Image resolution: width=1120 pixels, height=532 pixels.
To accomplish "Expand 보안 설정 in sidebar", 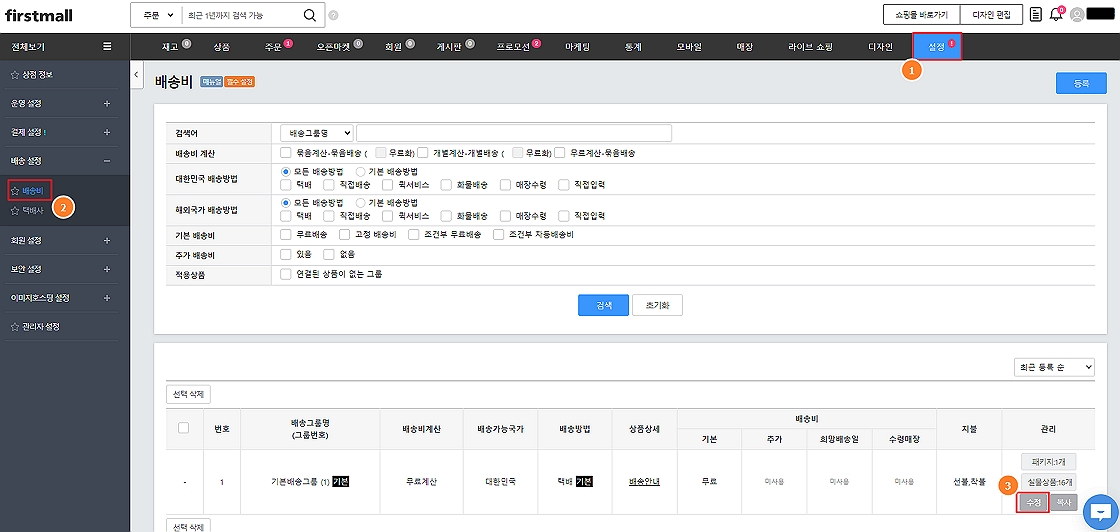I will pyautogui.click(x=107, y=269).
